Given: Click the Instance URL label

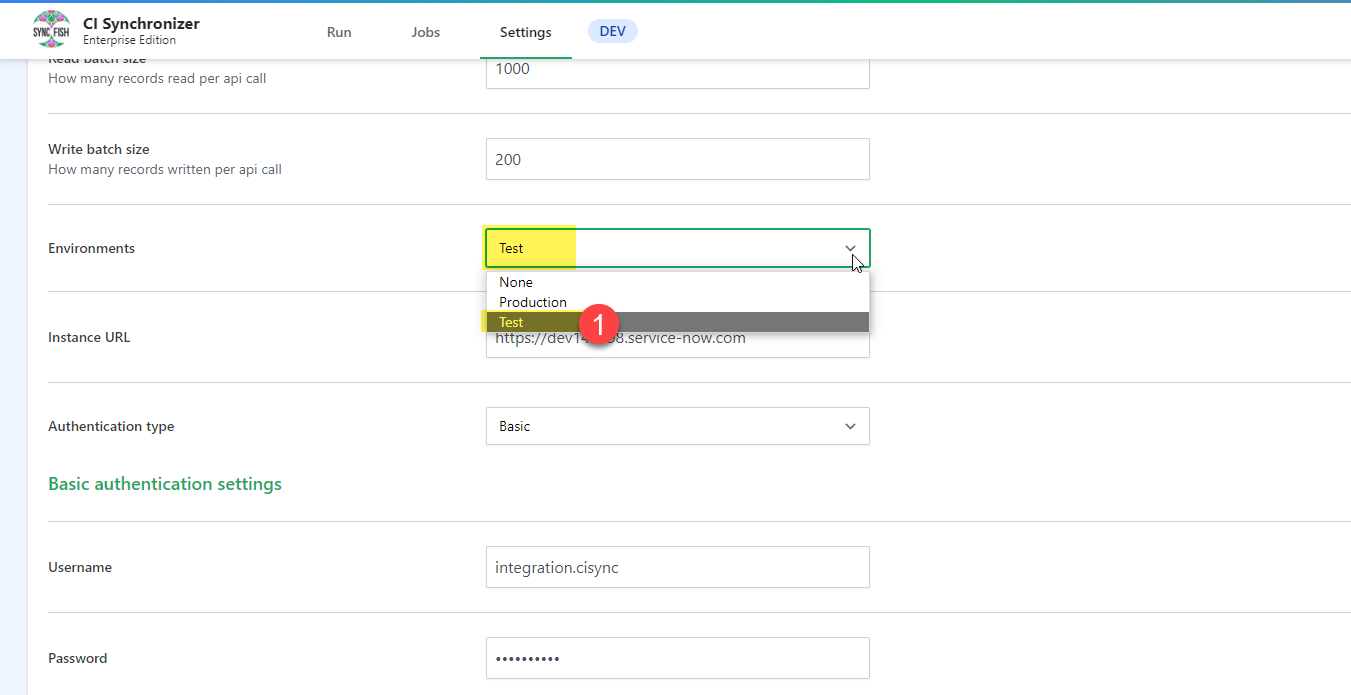Looking at the screenshot, I should click(x=89, y=337).
